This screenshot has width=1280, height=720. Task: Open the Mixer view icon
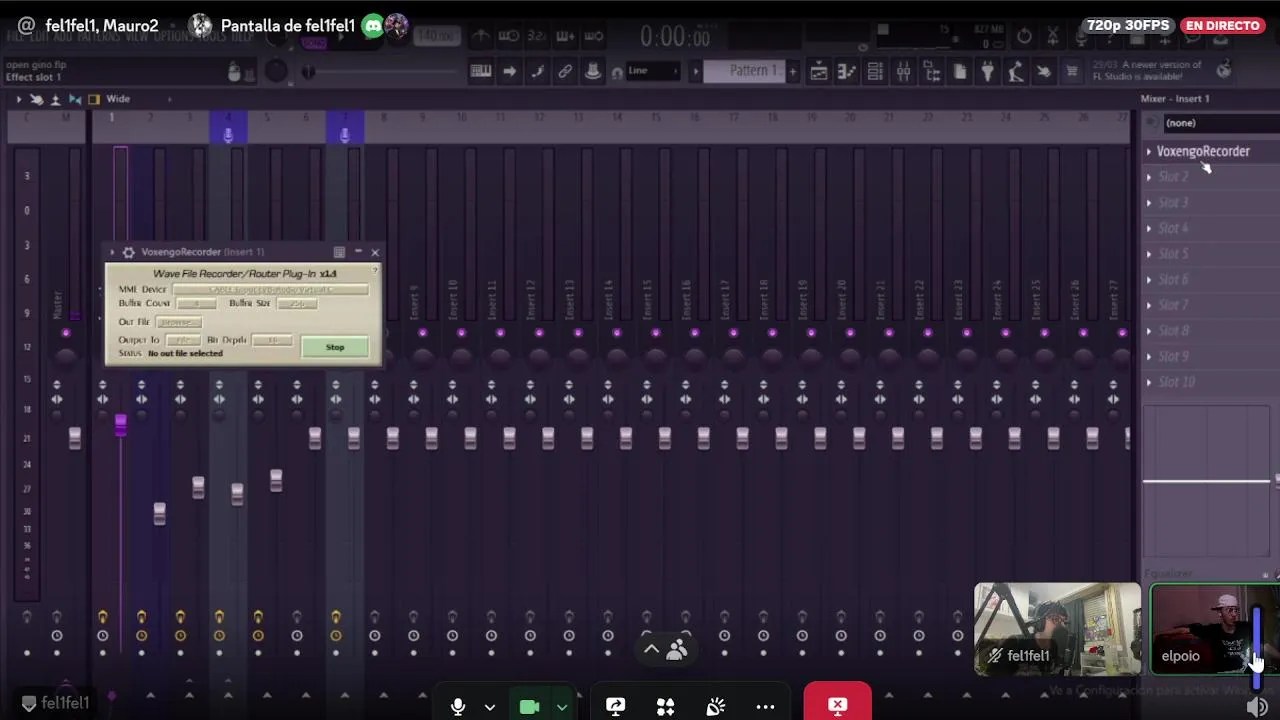tap(903, 71)
